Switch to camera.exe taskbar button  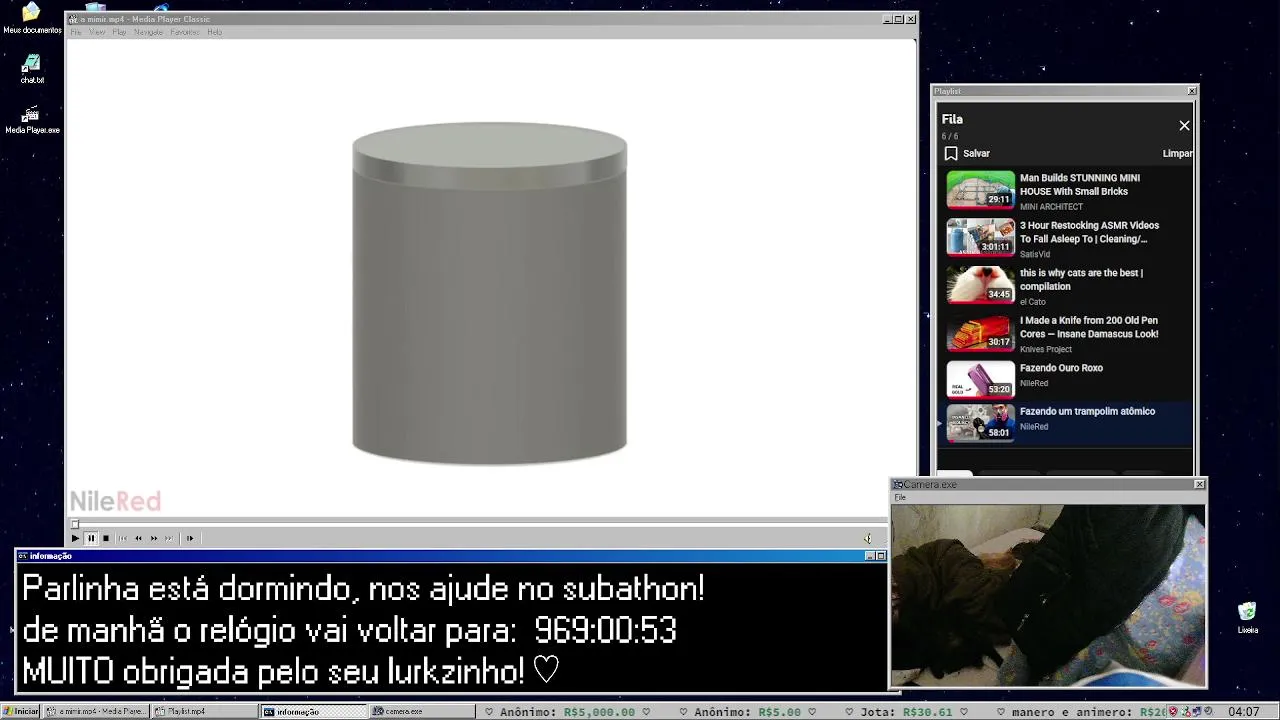(x=421, y=711)
